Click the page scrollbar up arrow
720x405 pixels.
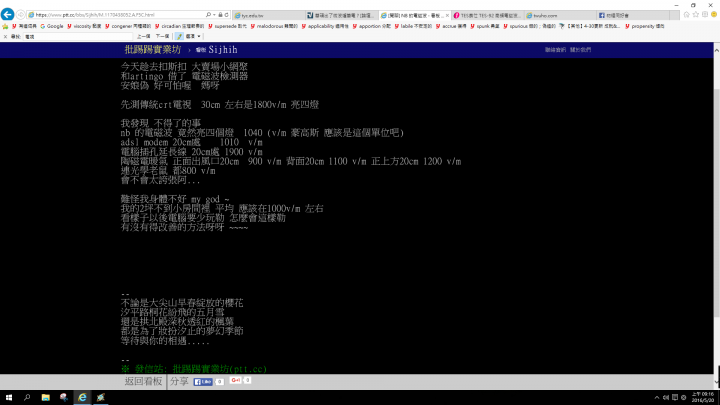click(716, 48)
